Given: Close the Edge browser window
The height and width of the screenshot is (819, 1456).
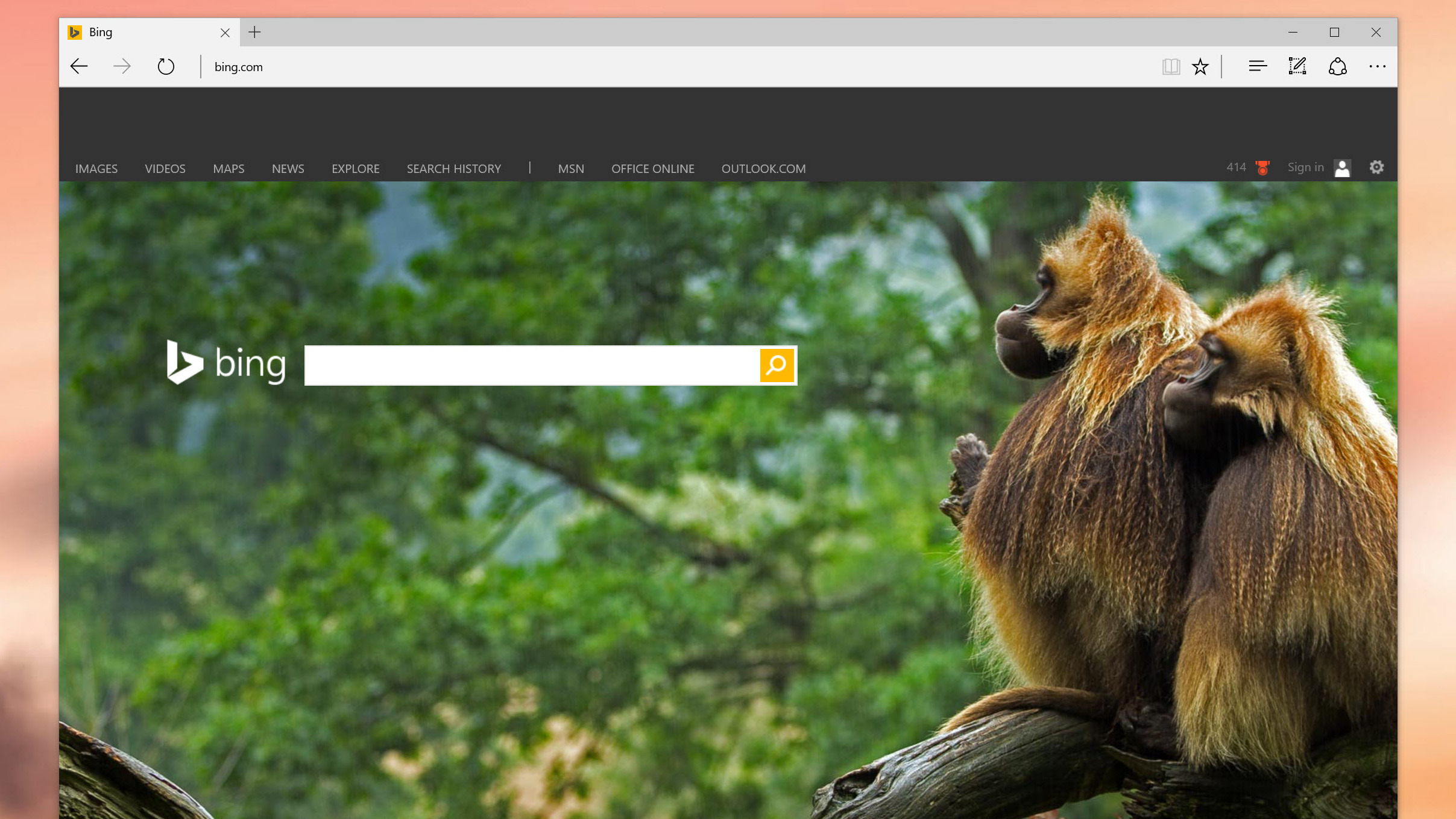Looking at the screenshot, I should click(x=1376, y=32).
